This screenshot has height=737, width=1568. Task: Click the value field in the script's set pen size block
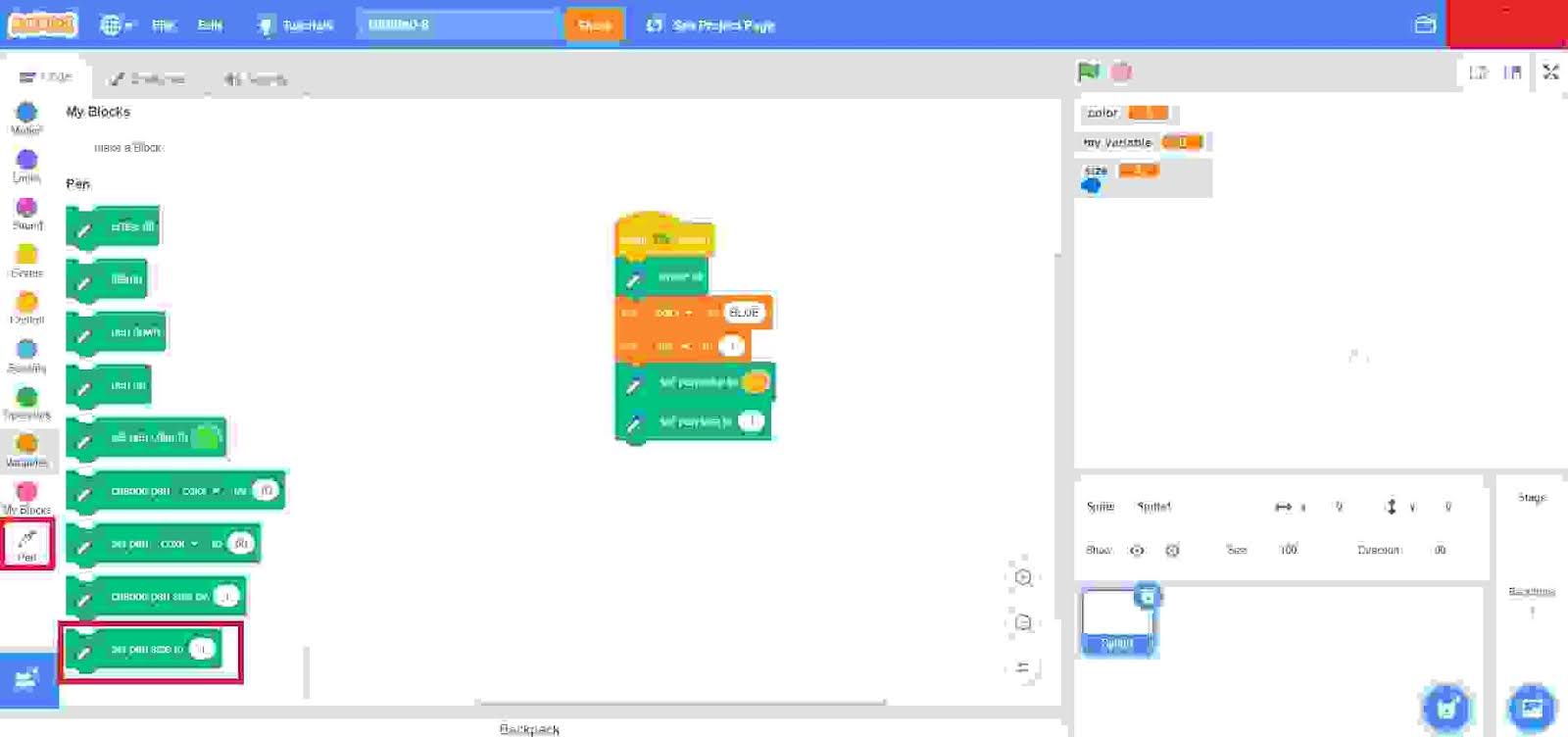tap(751, 421)
